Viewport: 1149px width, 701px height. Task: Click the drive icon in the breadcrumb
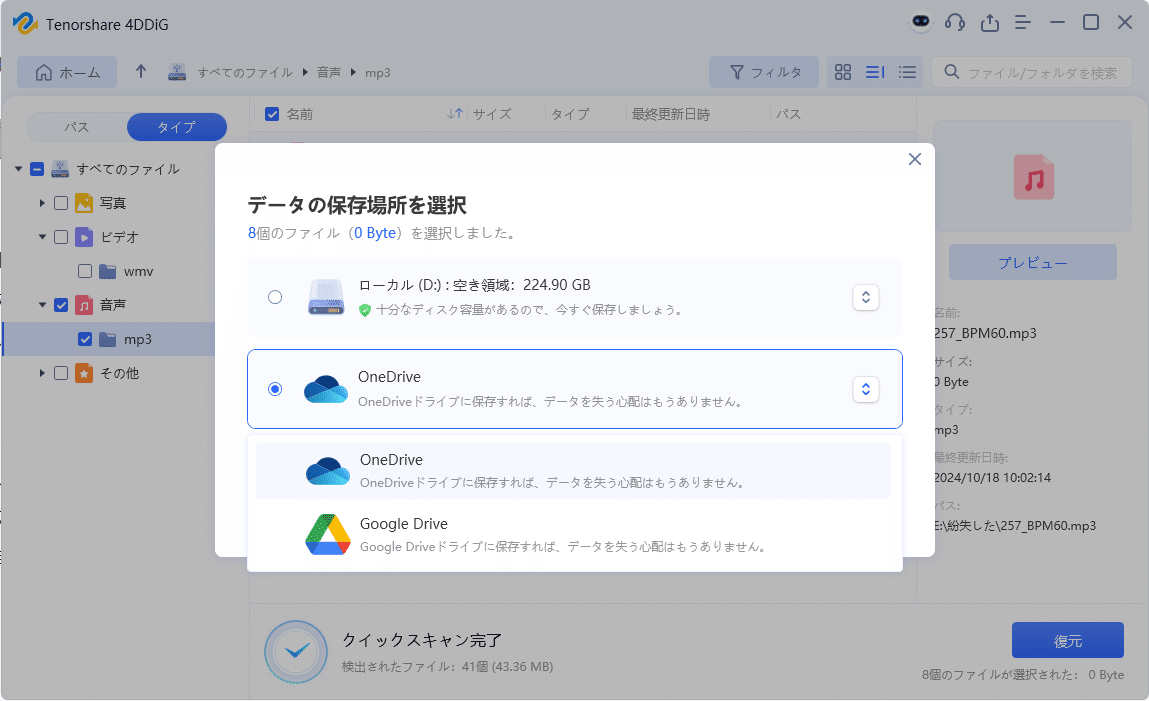click(x=177, y=72)
